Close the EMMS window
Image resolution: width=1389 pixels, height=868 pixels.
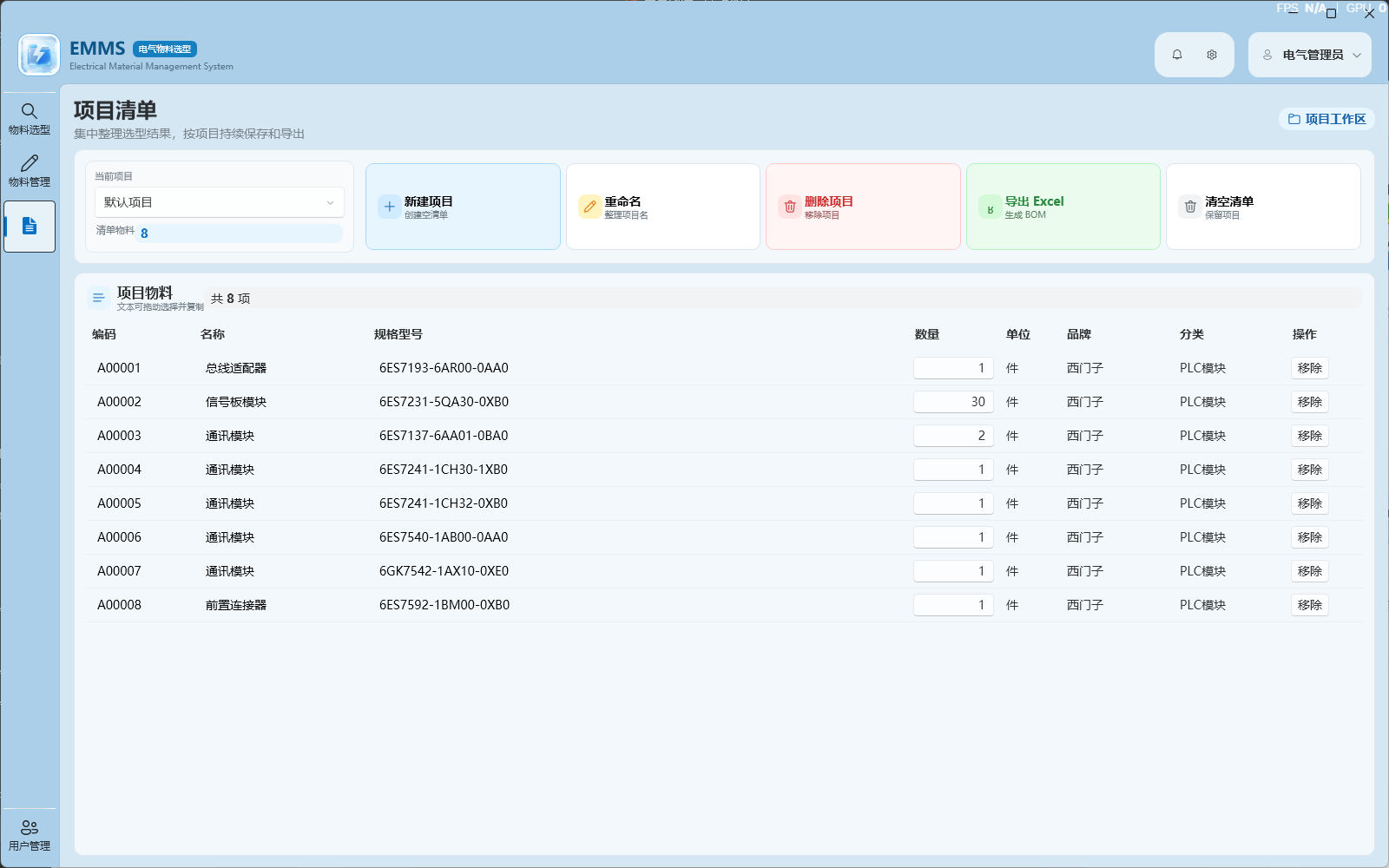(1369, 13)
